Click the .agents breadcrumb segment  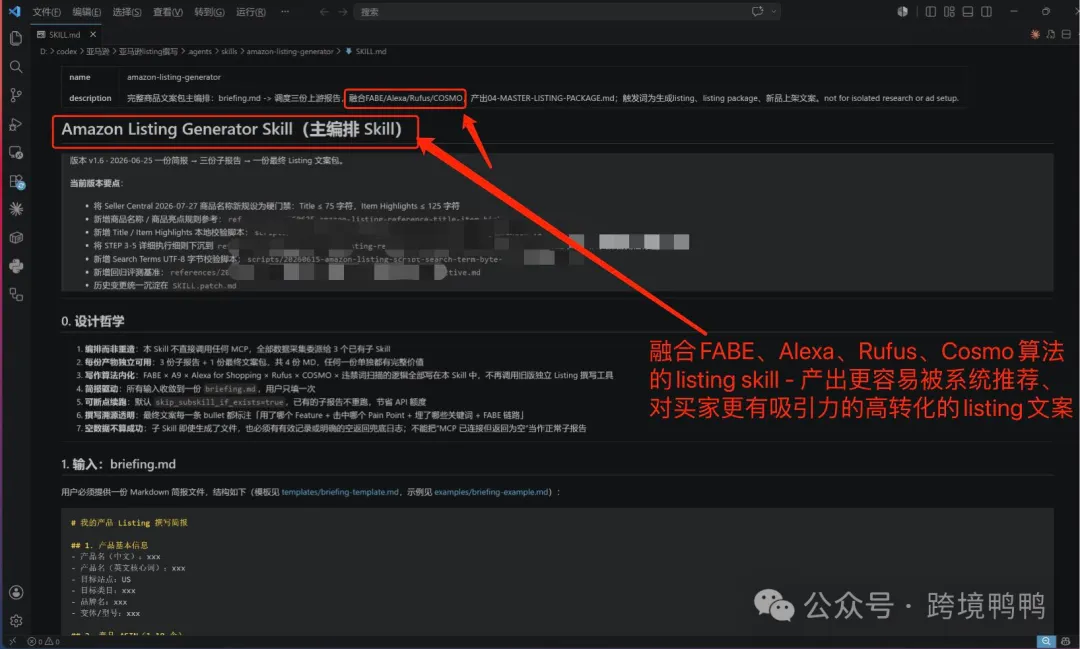(x=200, y=52)
